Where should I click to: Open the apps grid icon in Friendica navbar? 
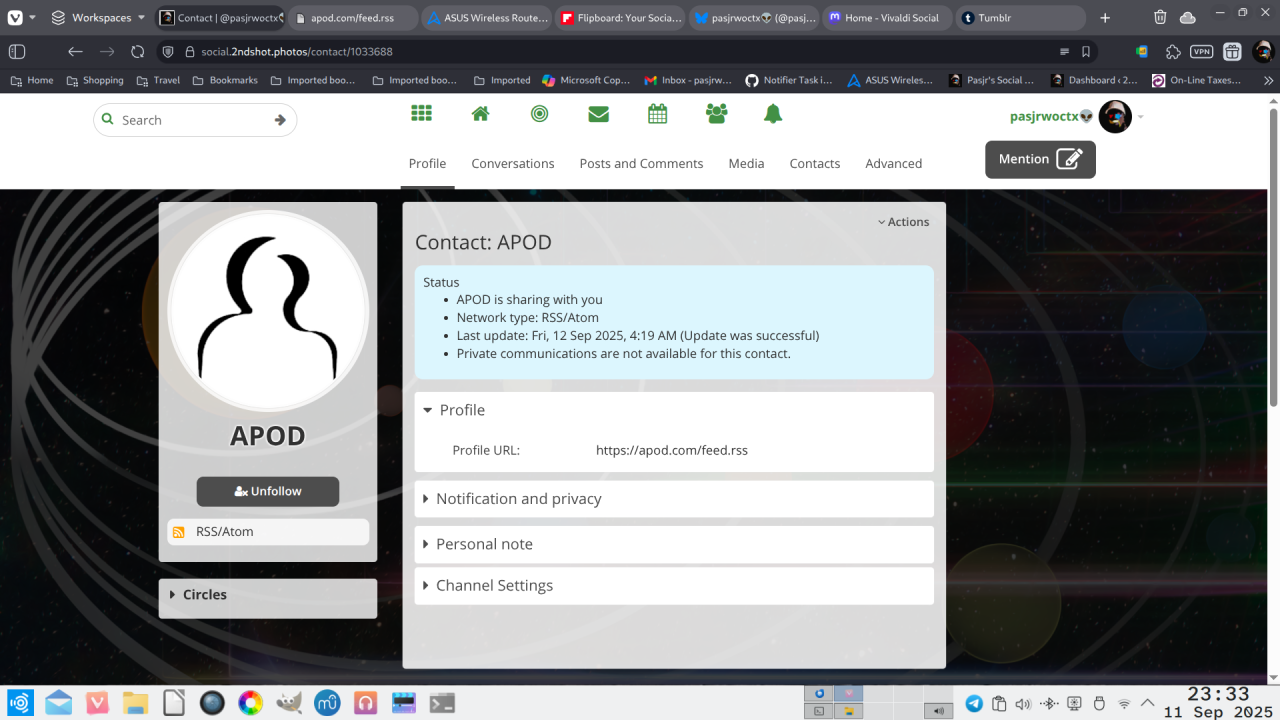421,114
